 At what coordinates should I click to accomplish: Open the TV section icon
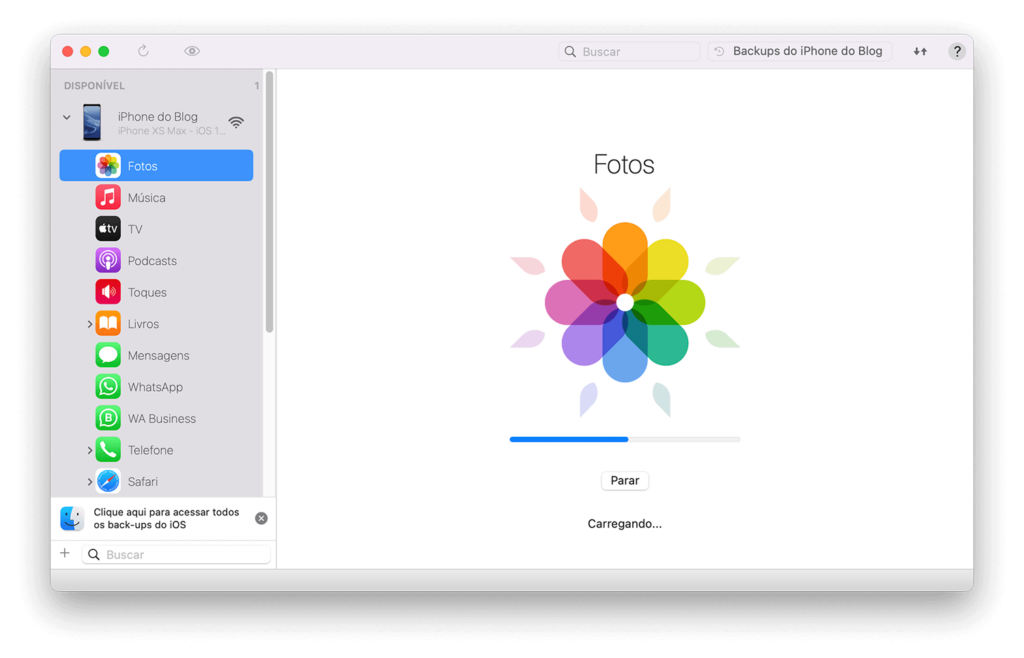pyautogui.click(x=108, y=229)
